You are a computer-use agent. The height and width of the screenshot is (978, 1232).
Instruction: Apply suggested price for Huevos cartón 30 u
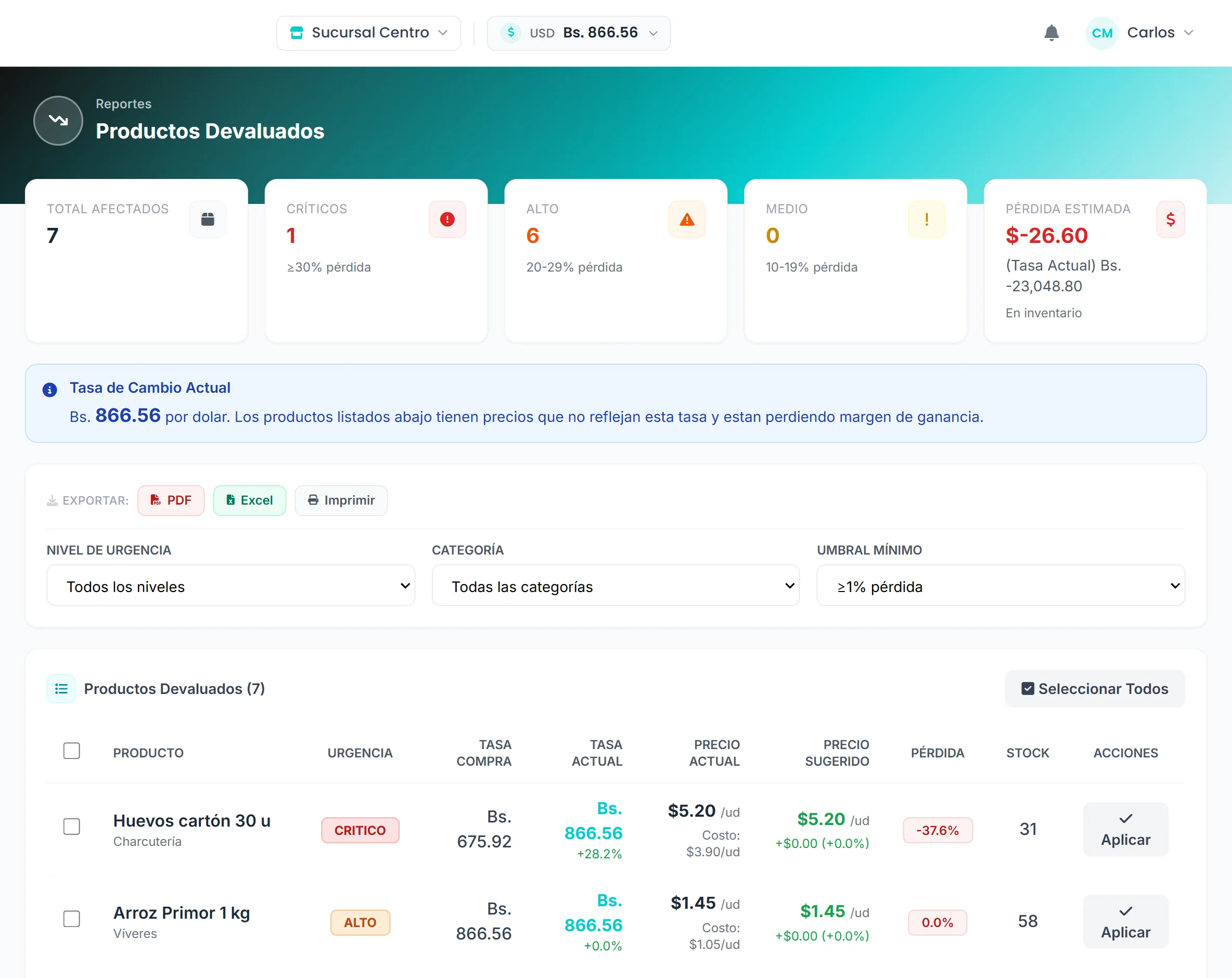[1125, 829]
